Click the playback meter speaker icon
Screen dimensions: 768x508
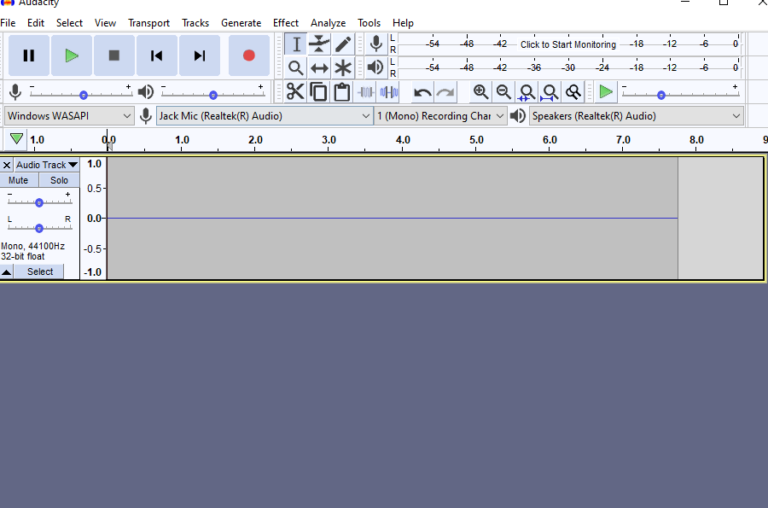[x=376, y=67]
